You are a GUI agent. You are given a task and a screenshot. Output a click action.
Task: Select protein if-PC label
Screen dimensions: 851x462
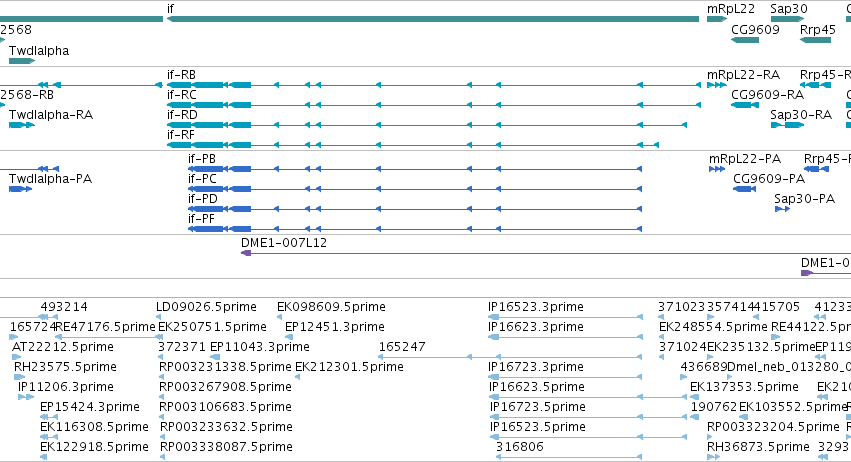[202, 179]
